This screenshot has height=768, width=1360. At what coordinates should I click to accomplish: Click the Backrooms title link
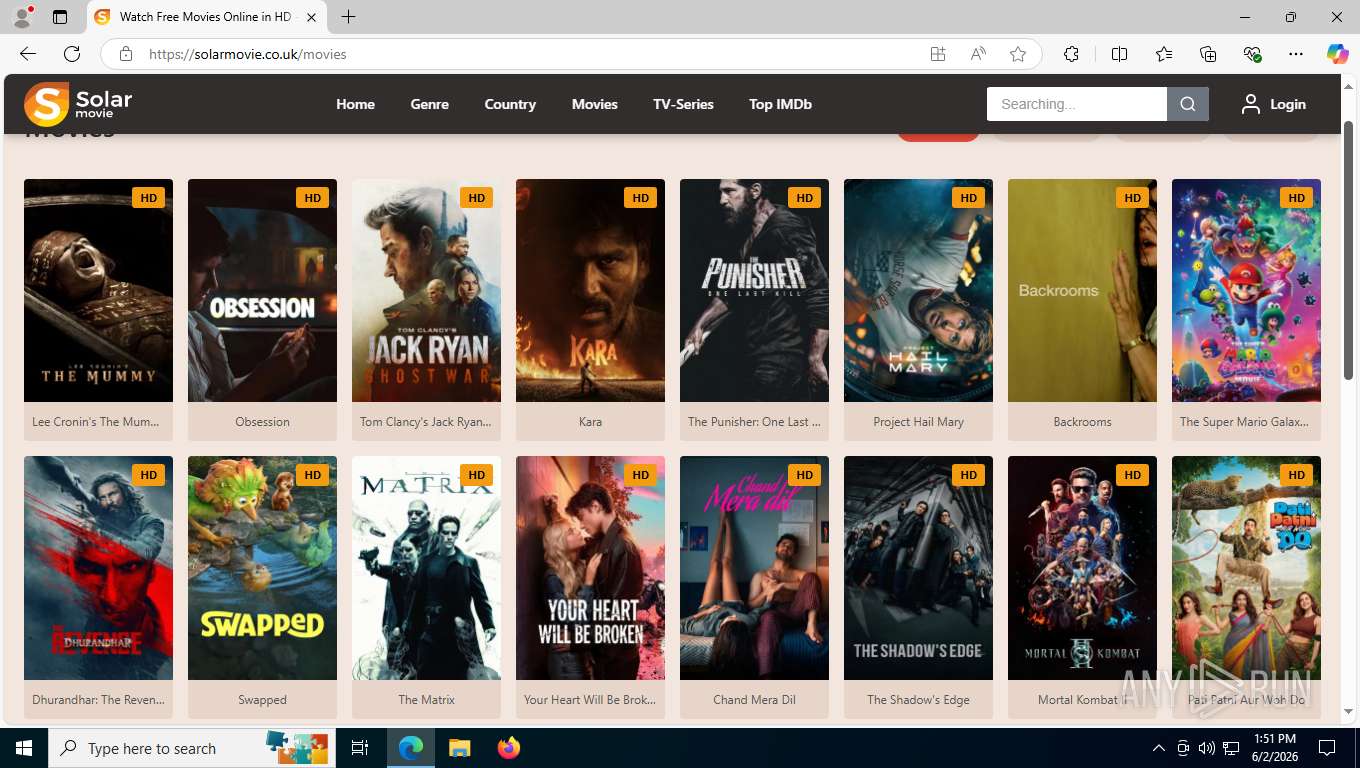click(1082, 422)
